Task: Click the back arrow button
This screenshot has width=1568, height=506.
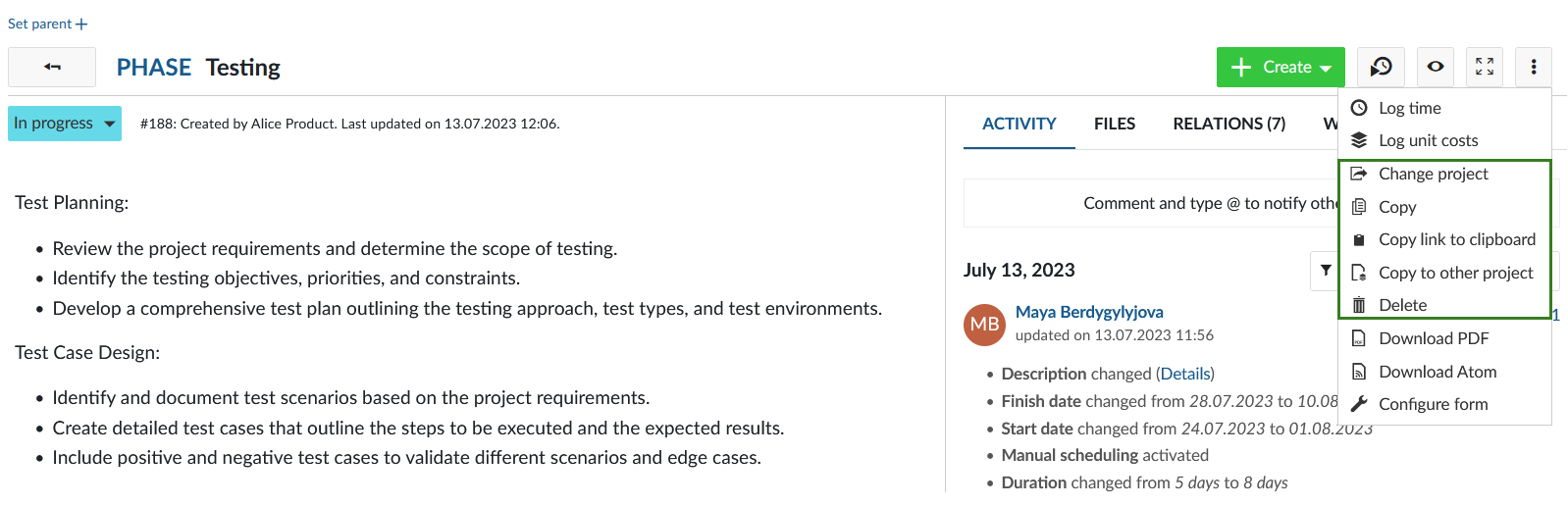Action: pos(52,67)
